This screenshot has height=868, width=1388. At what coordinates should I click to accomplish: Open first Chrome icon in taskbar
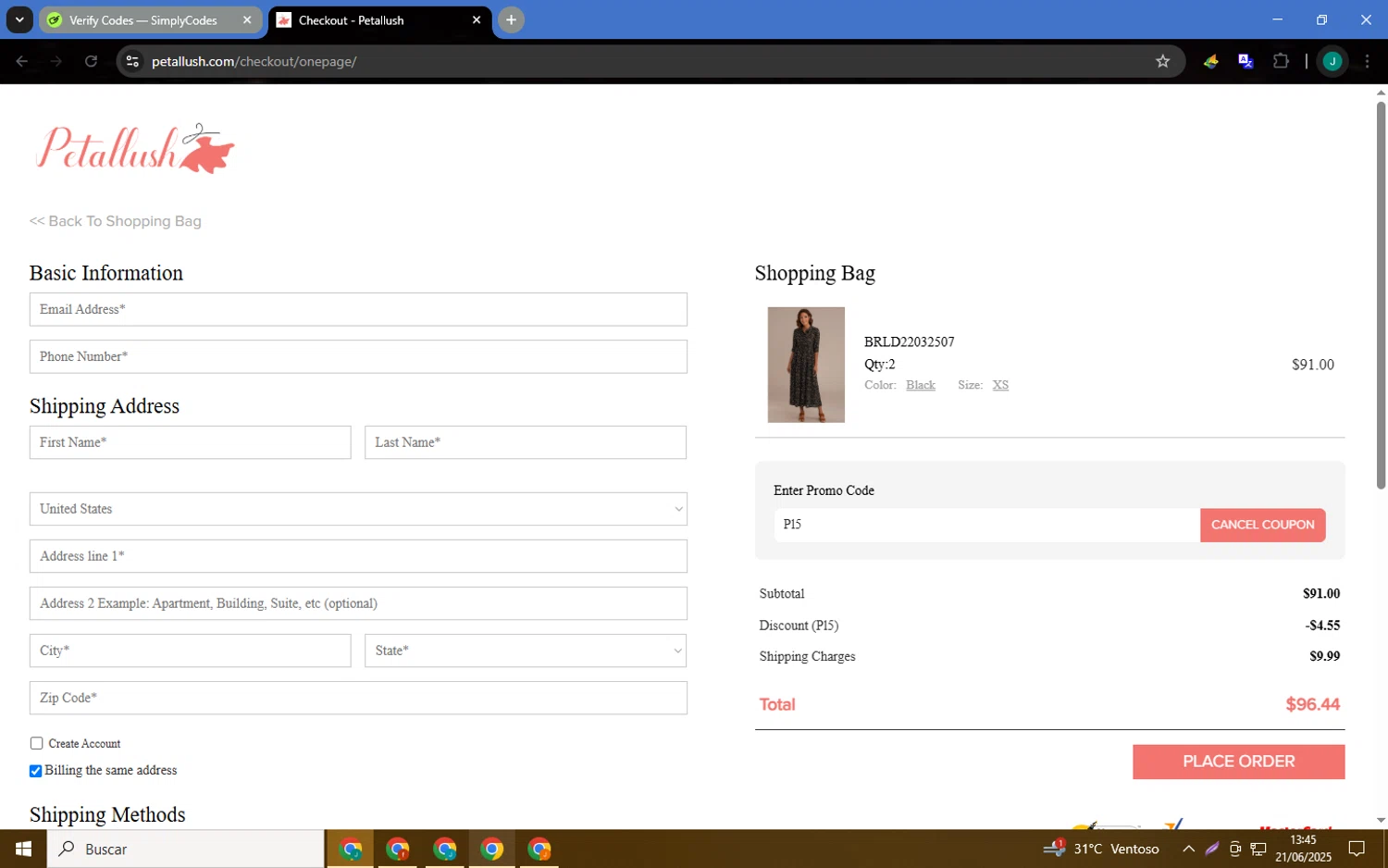click(x=350, y=849)
